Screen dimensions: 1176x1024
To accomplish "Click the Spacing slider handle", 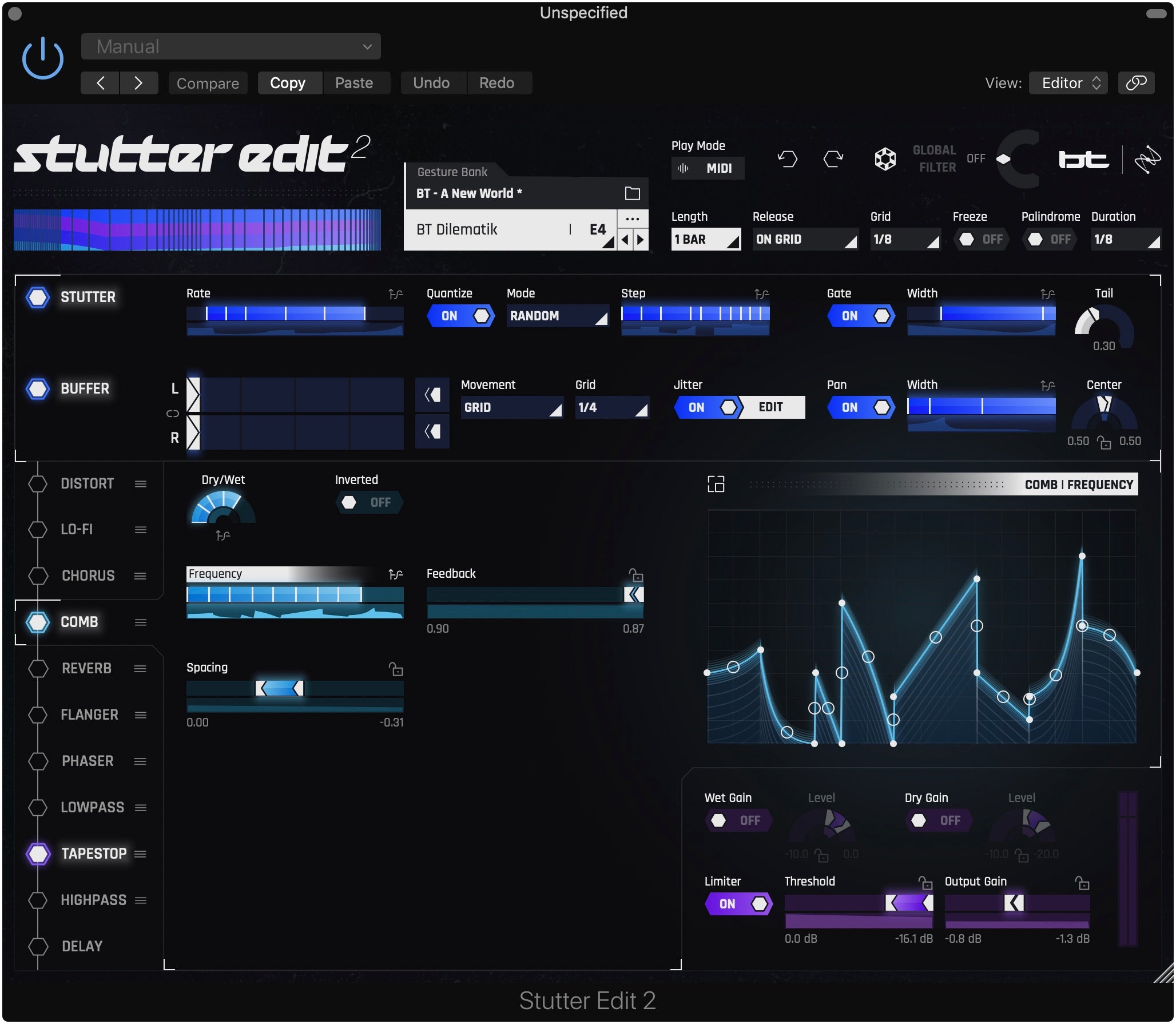I will coord(280,689).
